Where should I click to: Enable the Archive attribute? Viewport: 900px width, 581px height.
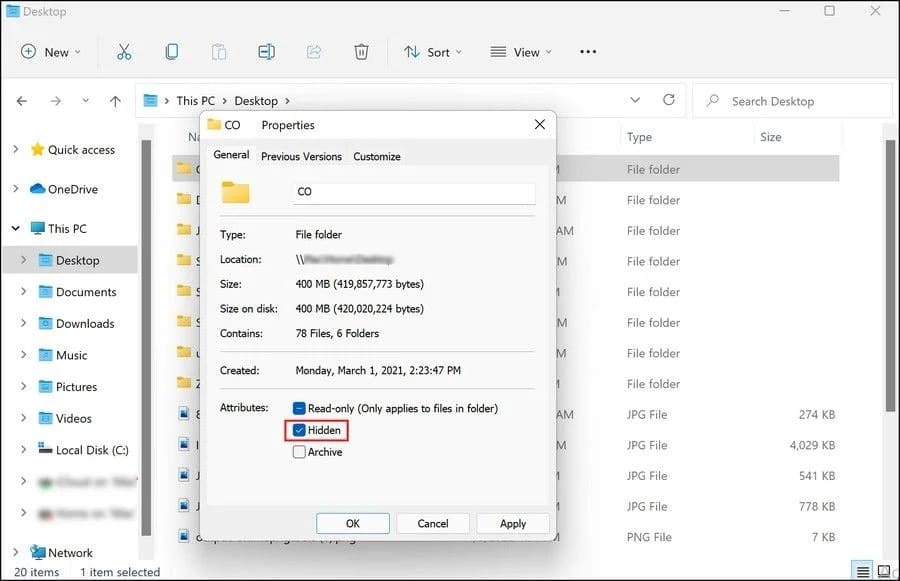pyautogui.click(x=299, y=452)
